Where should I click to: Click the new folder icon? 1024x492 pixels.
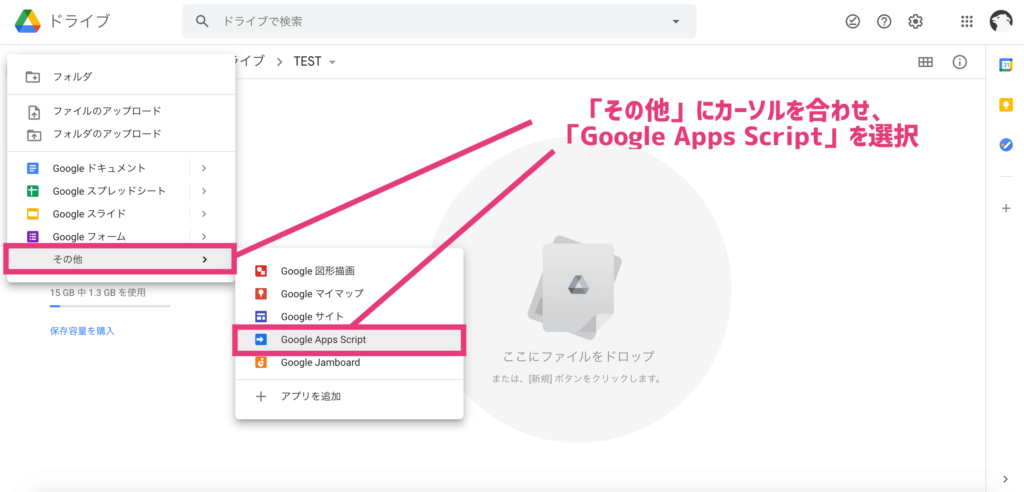coord(33,76)
